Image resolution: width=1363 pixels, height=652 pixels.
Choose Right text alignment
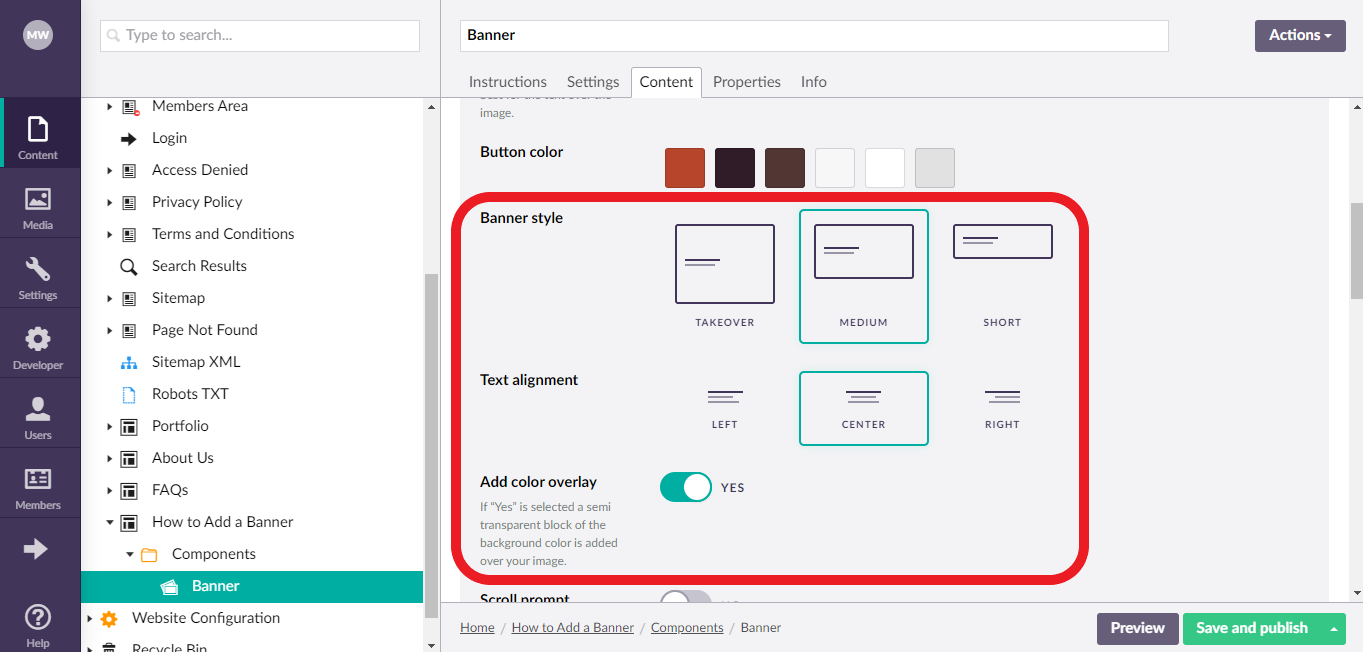click(x=1002, y=408)
